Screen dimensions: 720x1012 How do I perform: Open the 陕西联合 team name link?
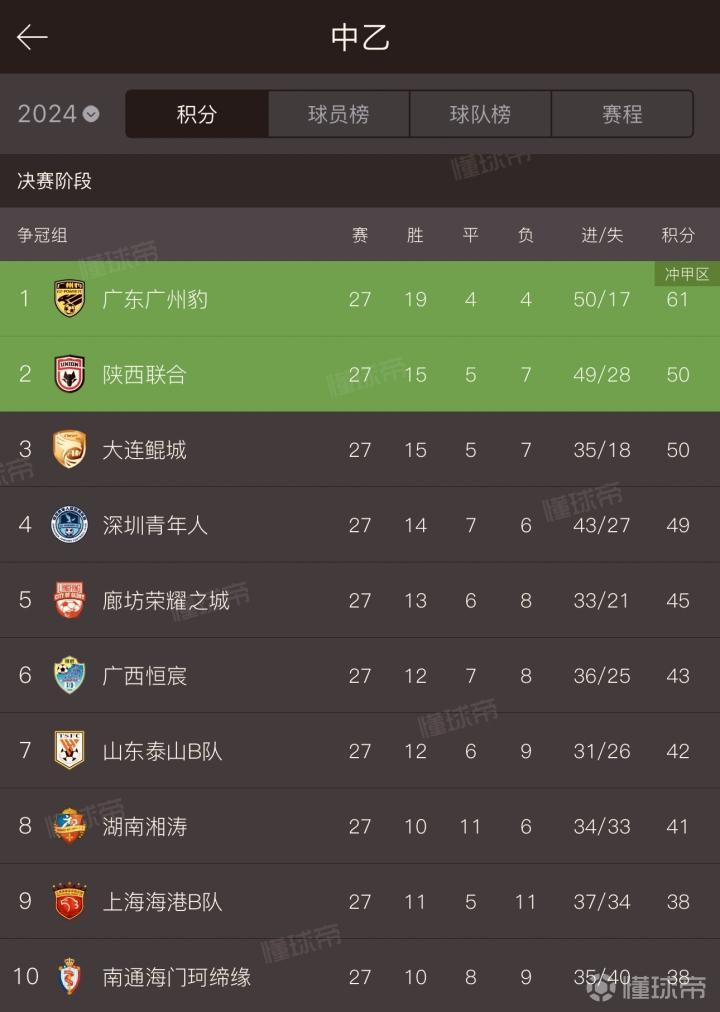point(145,374)
